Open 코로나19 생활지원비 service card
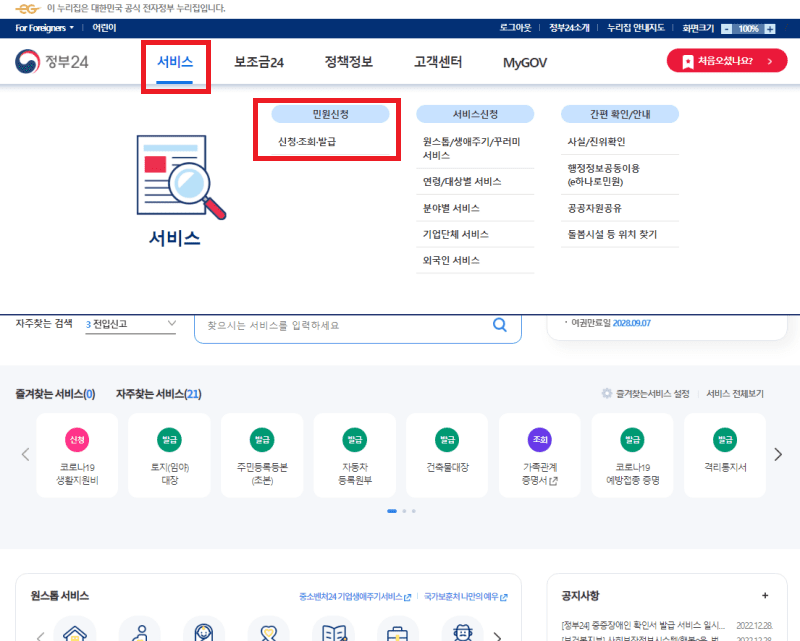 [x=77, y=455]
